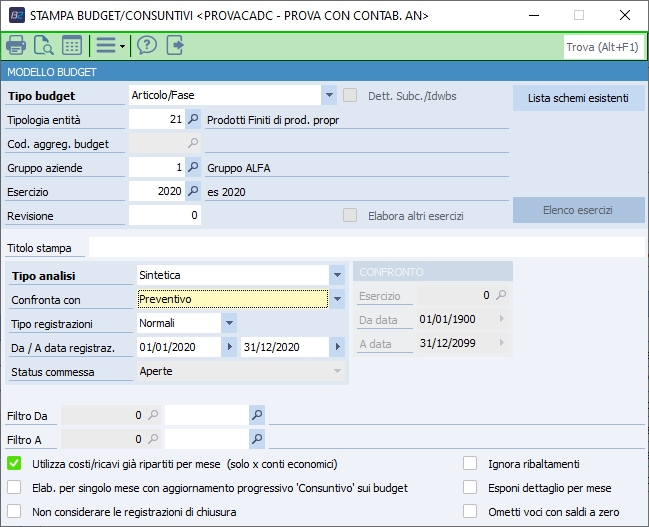Click the grid table icon in the toolbar
Screen dimensions: 649x527
tap(72, 45)
